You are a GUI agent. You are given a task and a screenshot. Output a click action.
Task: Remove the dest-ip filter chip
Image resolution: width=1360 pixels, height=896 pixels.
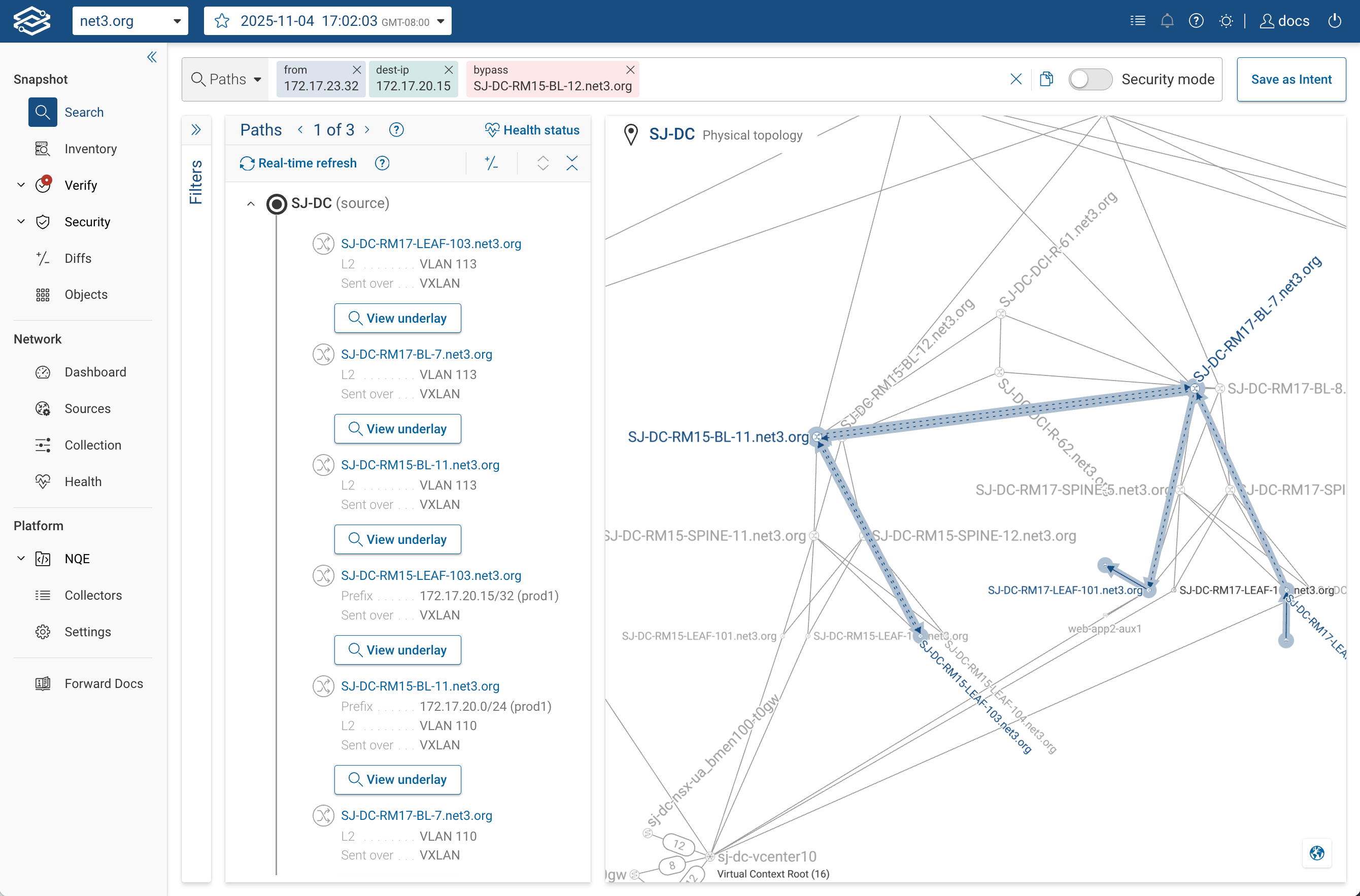449,70
